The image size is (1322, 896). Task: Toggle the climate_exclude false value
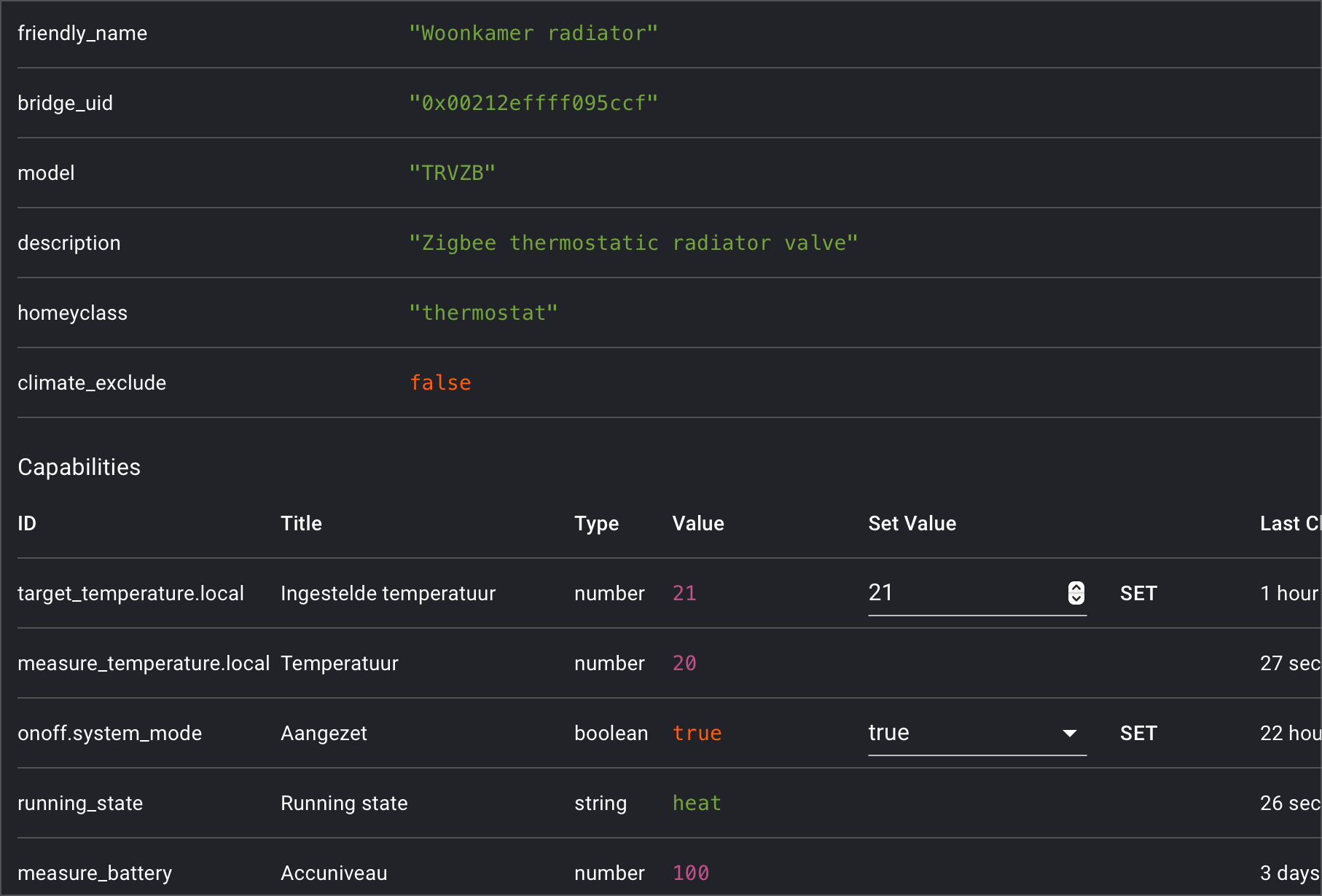click(x=440, y=382)
